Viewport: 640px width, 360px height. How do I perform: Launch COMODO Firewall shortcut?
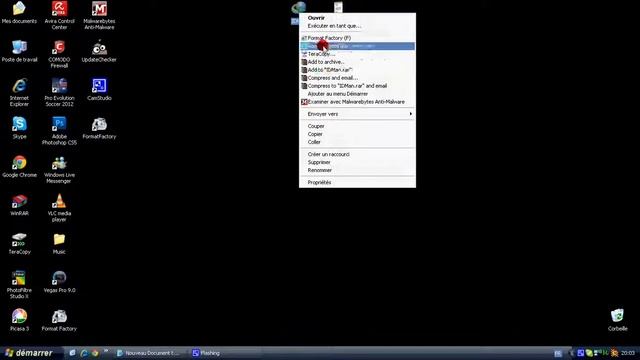[59, 54]
